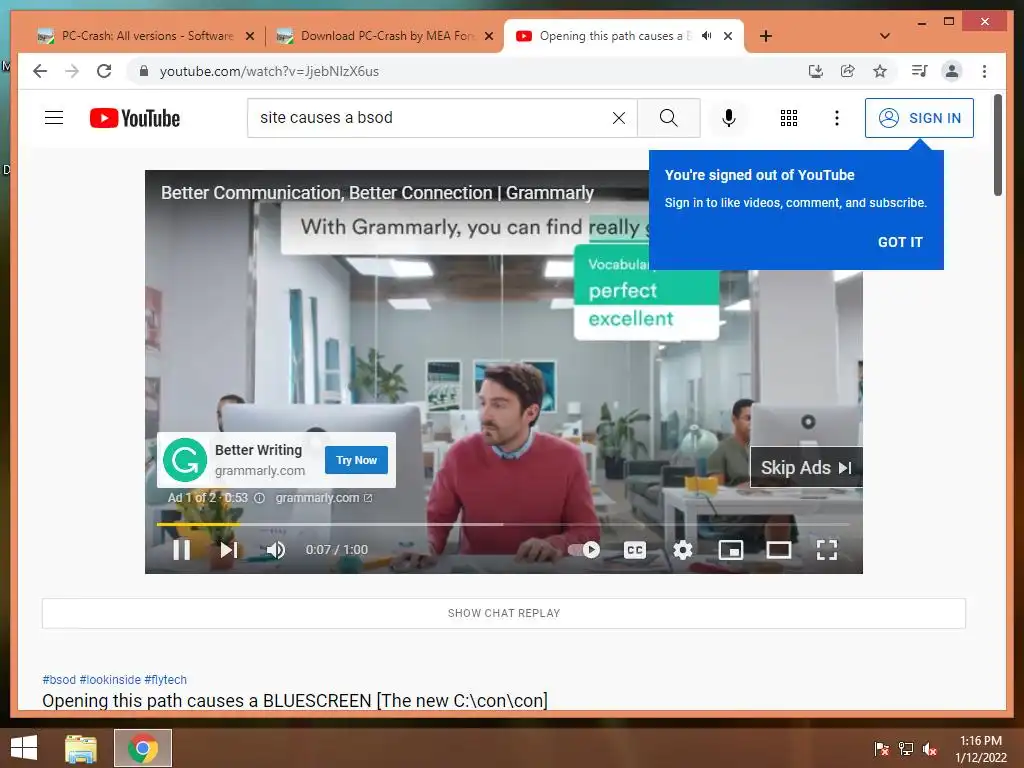Enable miniplayer mode

[x=731, y=550]
